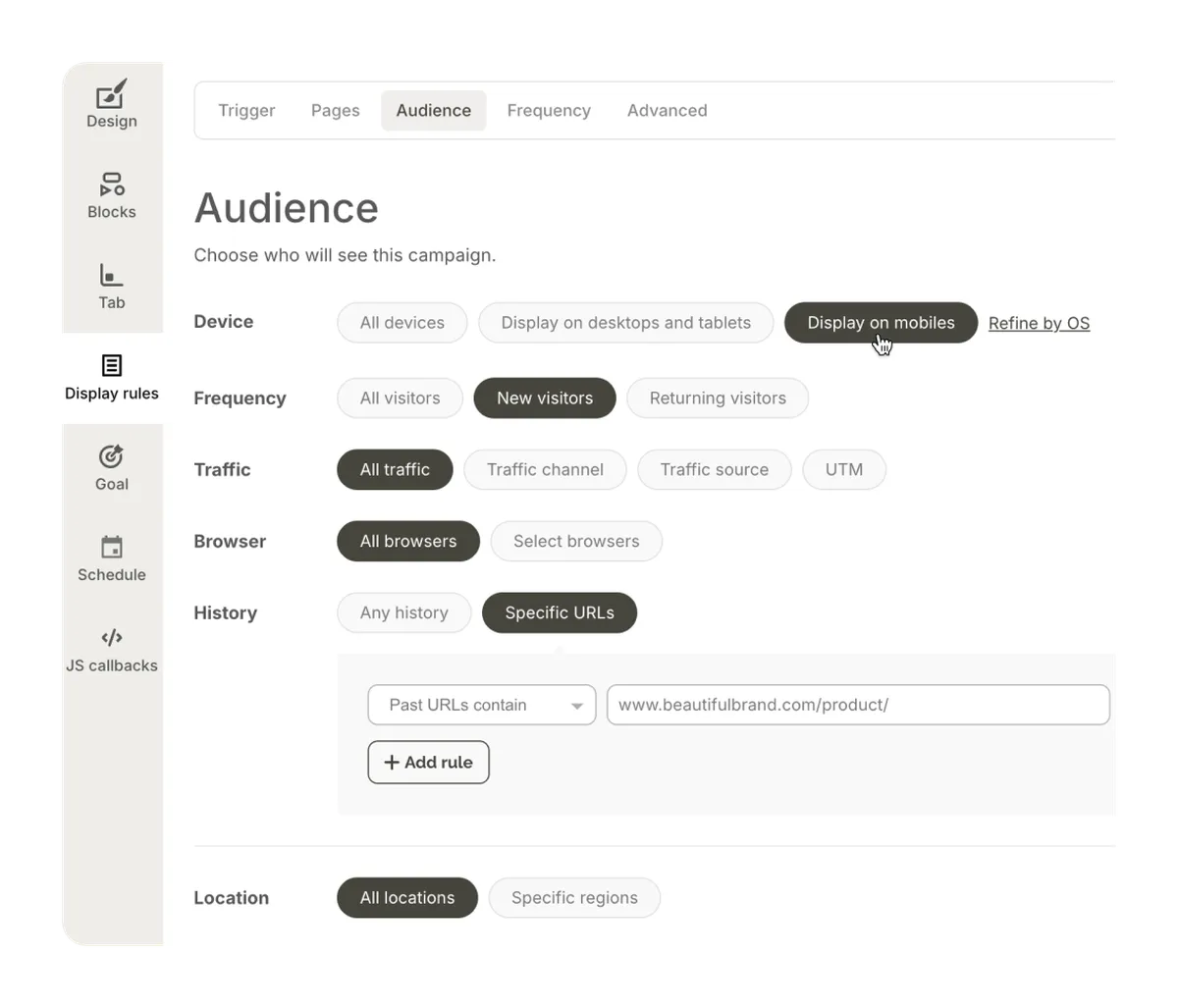Open the Blocks section icon

click(111, 185)
